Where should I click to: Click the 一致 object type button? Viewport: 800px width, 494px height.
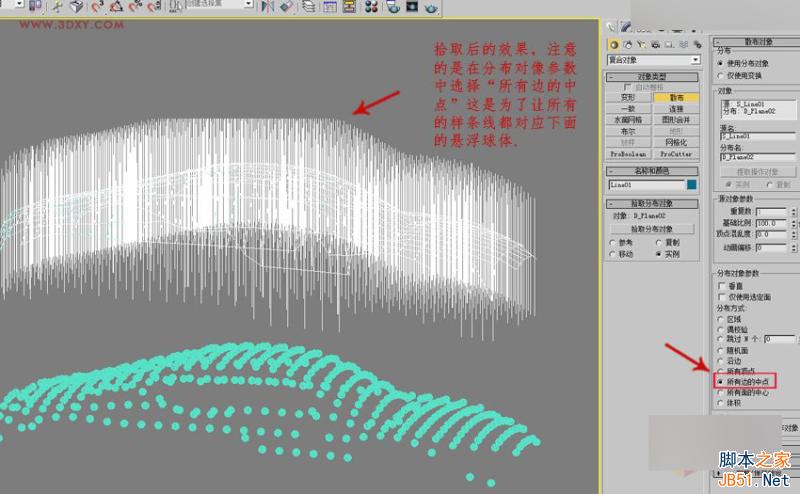[628, 109]
